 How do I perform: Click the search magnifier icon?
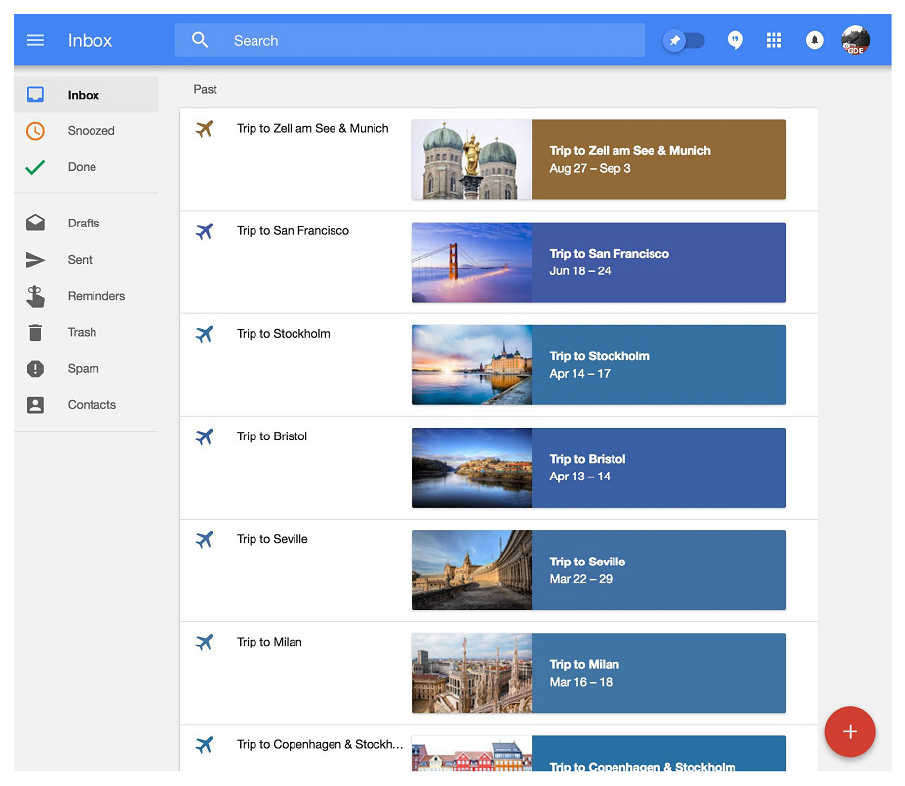[200, 40]
